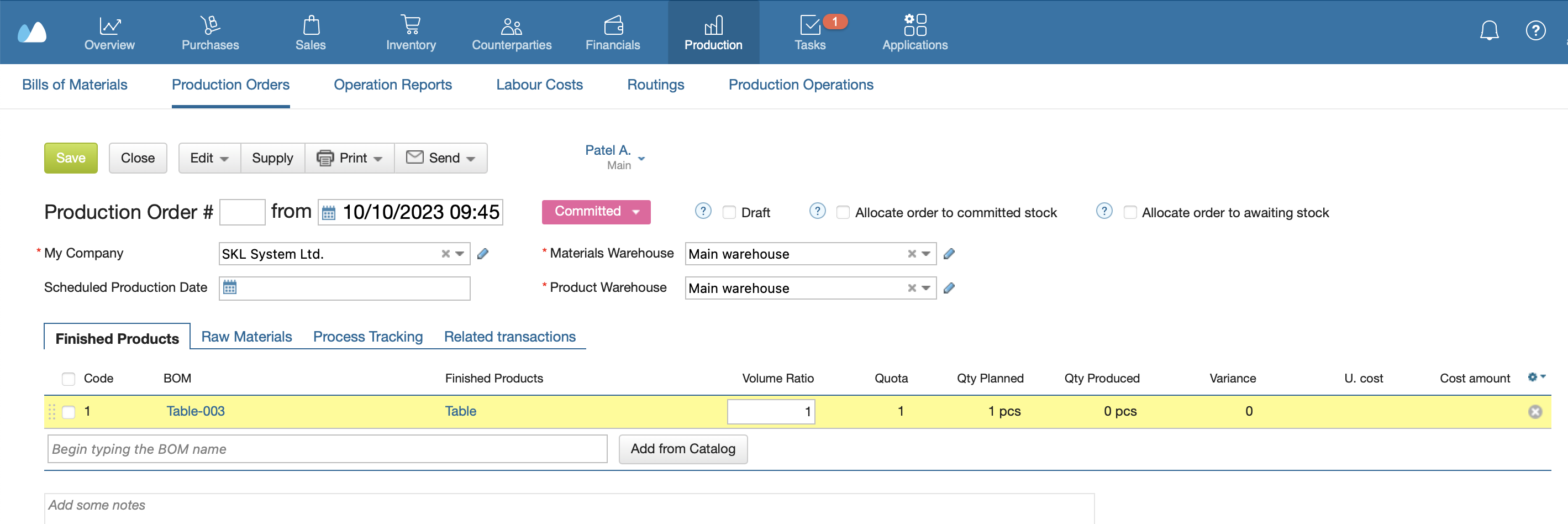Toggle the select-all checkbox in table header
This screenshot has height=524, width=1568.
[x=69, y=379]
